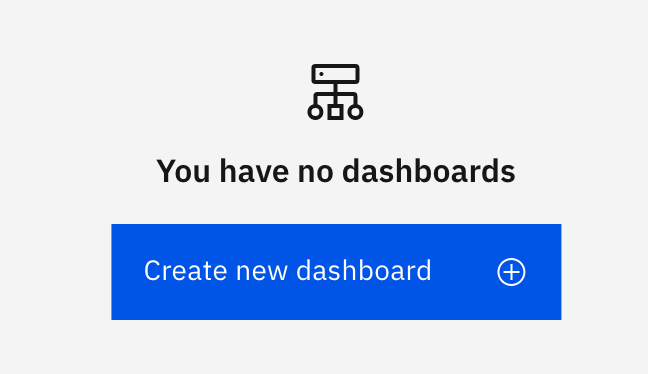The image size is (648, 374).
Task: Click the circled plus icon
Action: pos(511,272)
